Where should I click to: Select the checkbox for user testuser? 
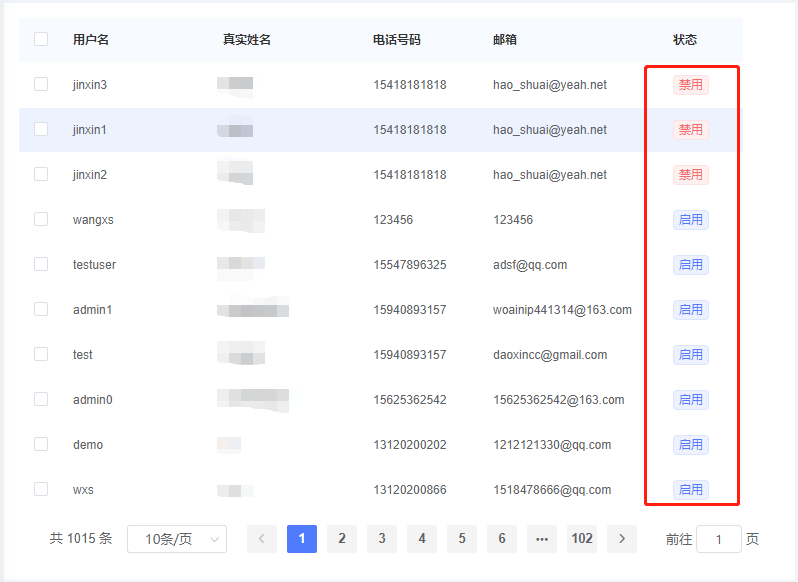click(x=41, y=264)
